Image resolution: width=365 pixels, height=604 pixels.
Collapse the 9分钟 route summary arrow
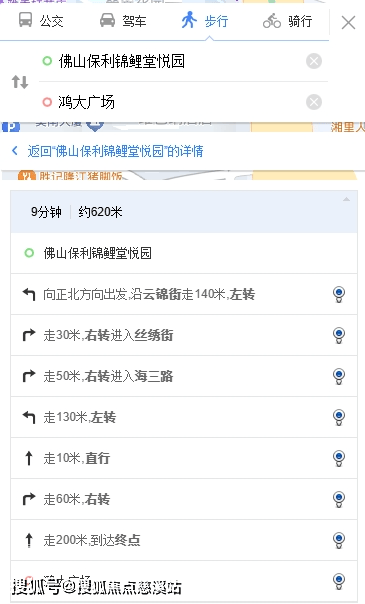click(x=347, y=199)
